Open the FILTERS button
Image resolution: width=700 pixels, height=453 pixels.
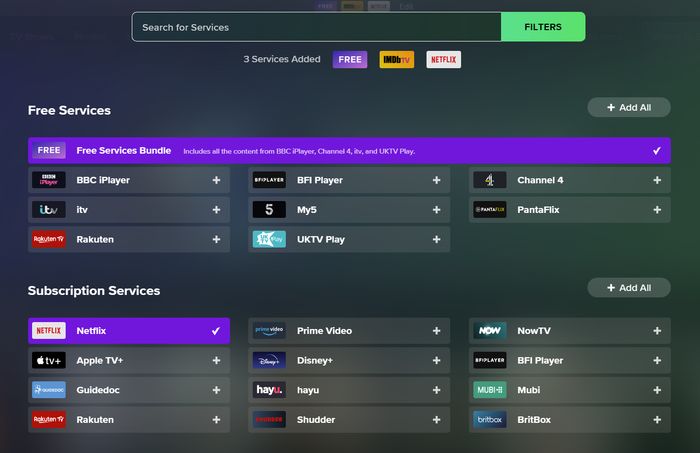[x=543, y=27]
